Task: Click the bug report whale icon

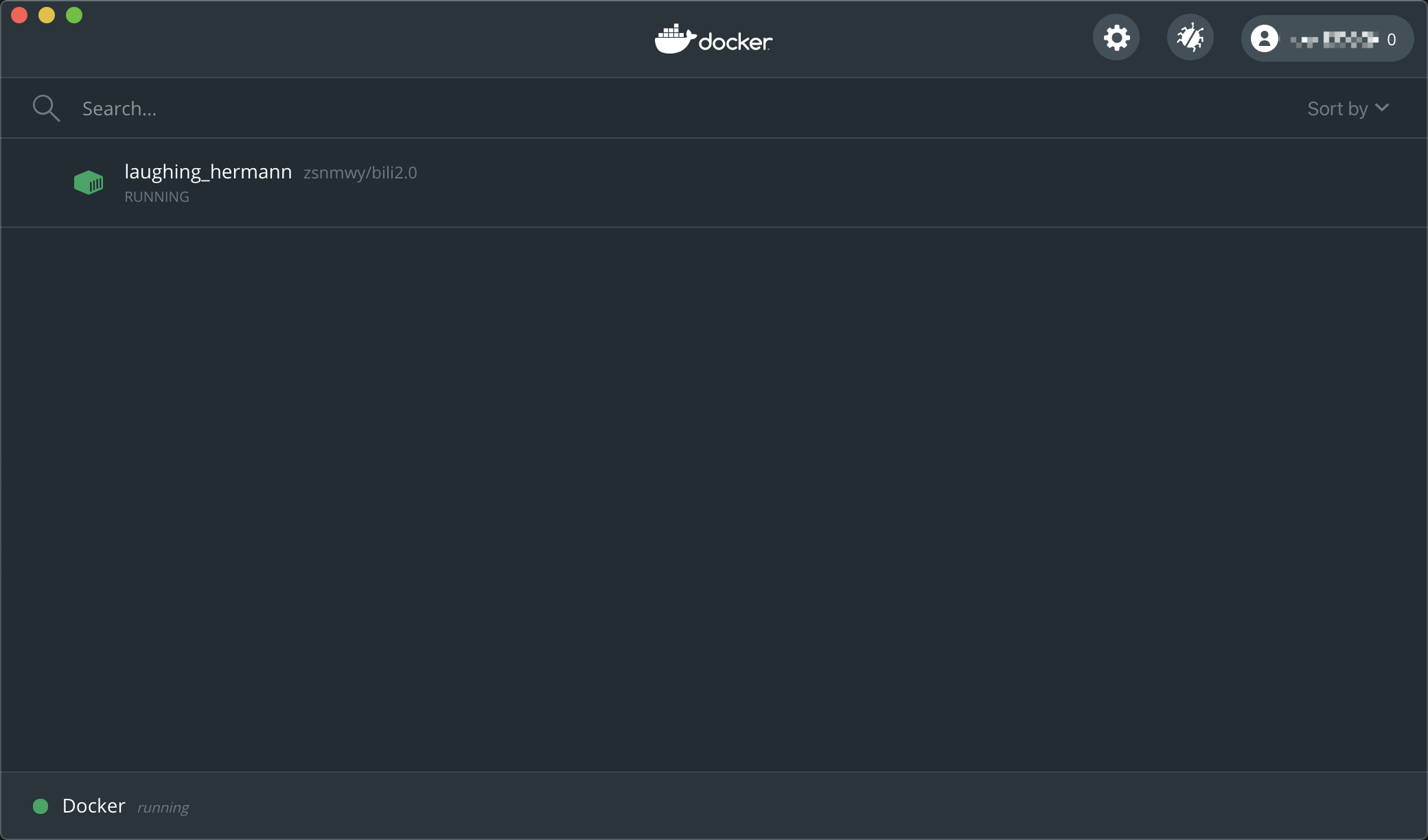Action: (x=1190, y=38)
